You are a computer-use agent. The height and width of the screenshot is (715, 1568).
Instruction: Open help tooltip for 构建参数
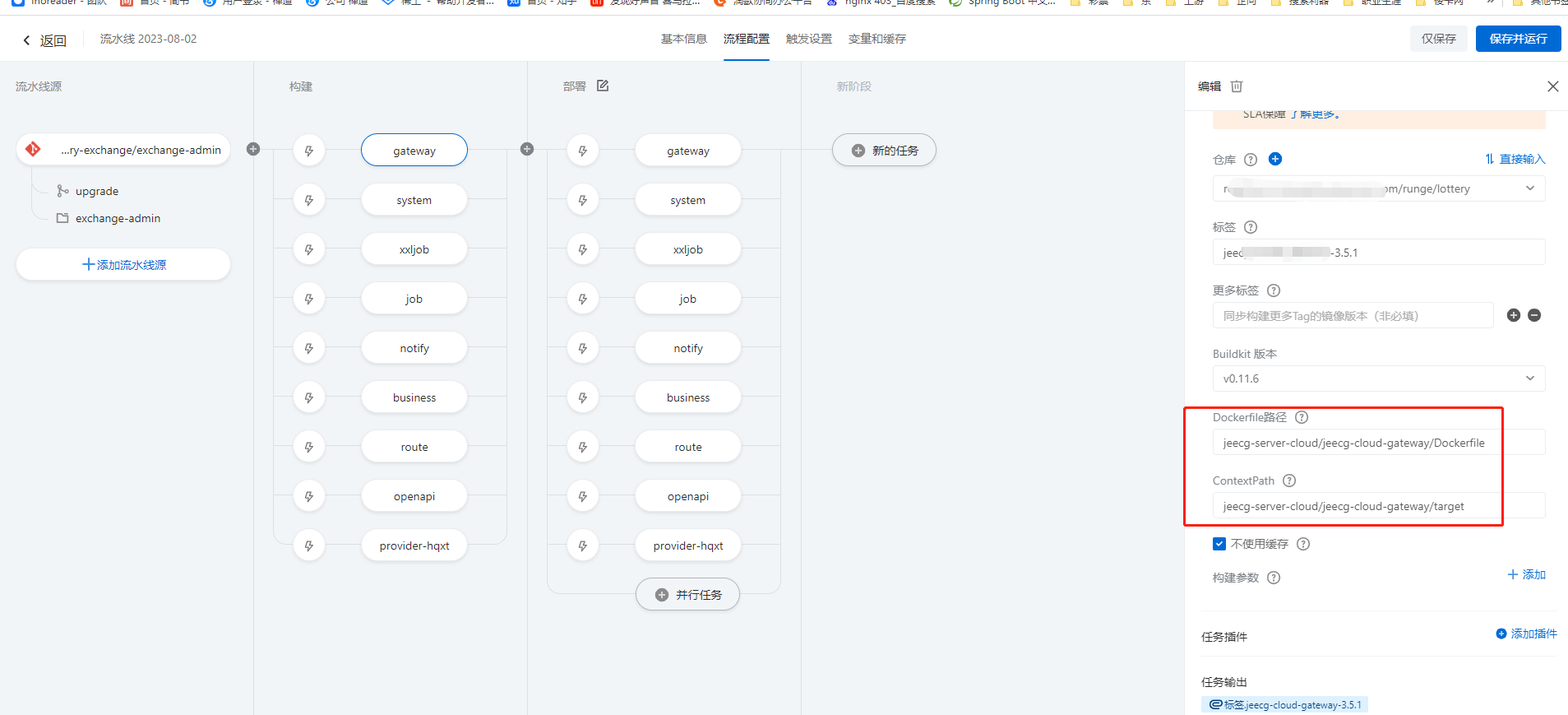click(1274, 578)
